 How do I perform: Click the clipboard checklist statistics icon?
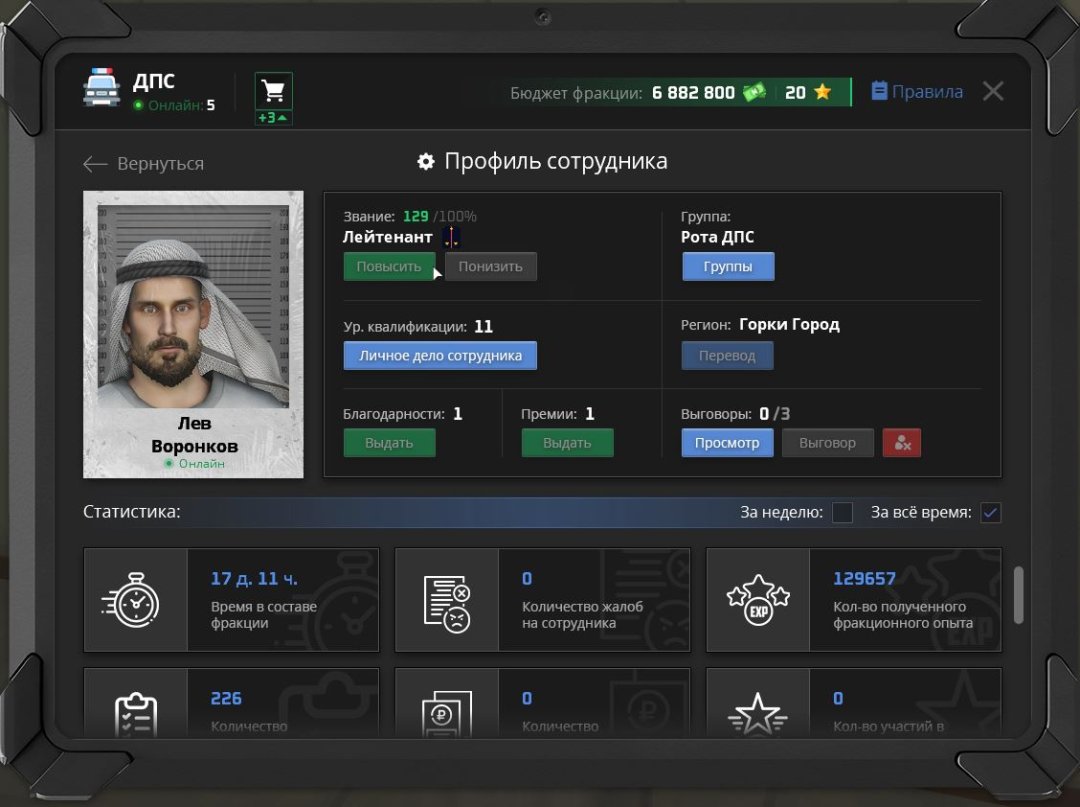(x=136, y=715)
